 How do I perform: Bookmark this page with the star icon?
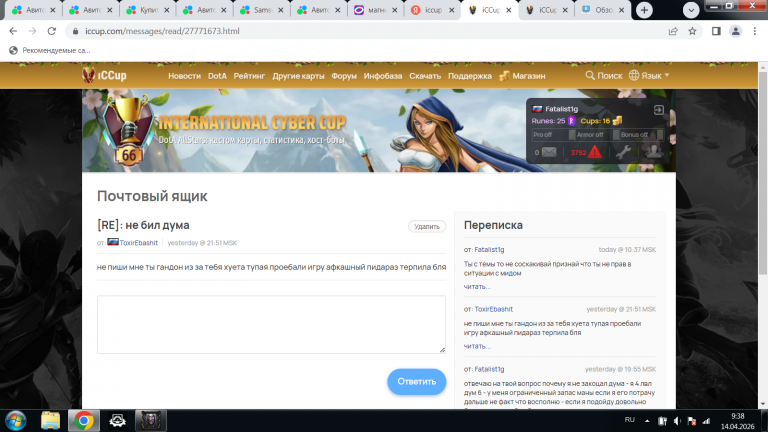pos(692,31)
